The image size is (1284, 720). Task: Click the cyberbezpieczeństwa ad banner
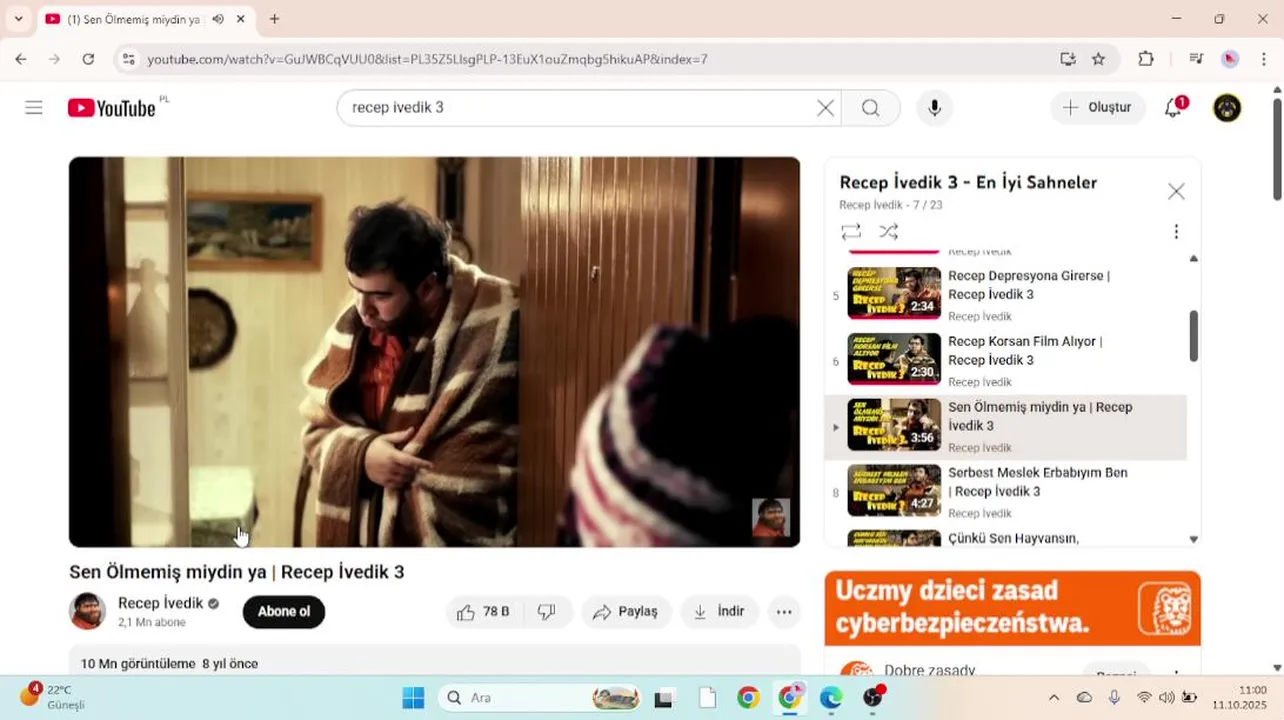1012,608
